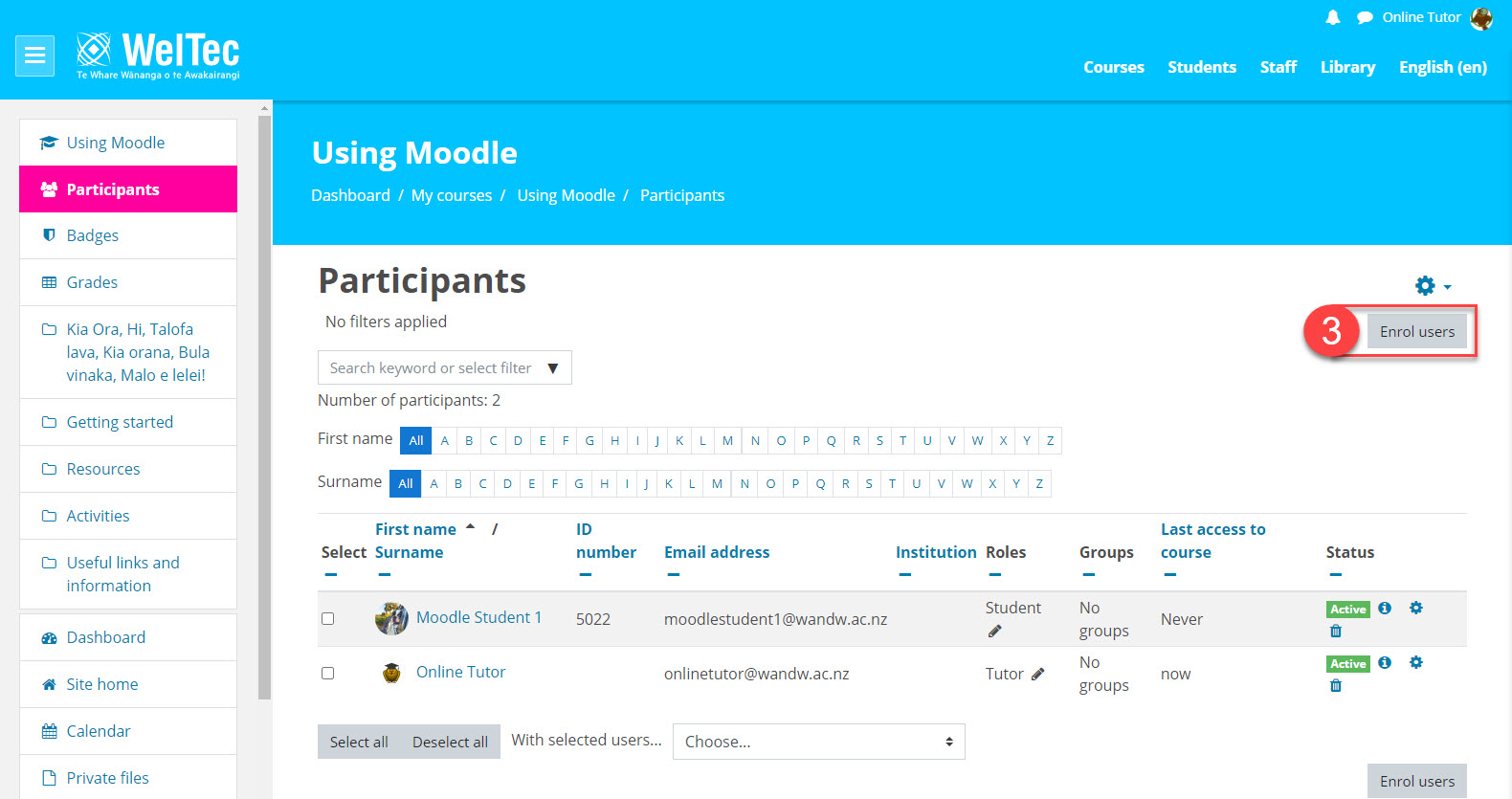The height and width of the screenshot is (799, 1512).
Task: Toggle the hamburger side menu button
Action: pyautogui.click(x=34, y=55)
